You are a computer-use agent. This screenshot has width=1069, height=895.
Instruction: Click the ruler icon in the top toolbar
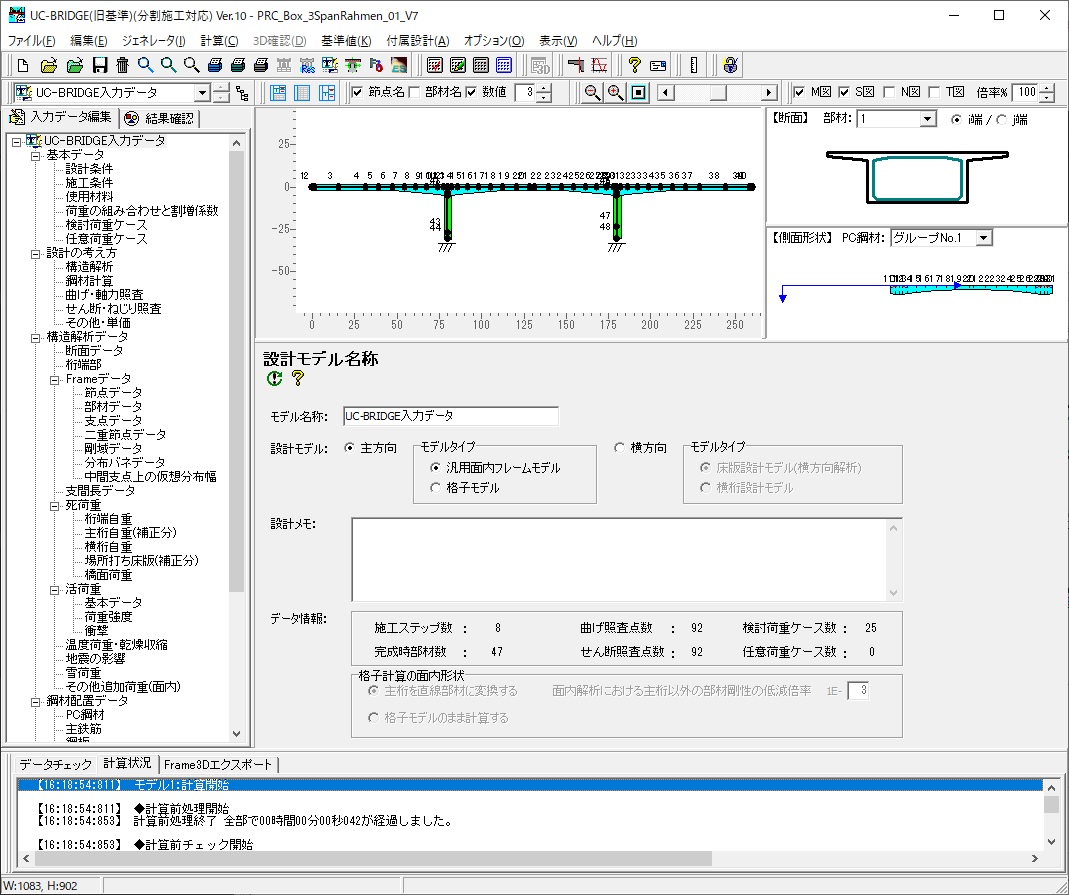694,65
